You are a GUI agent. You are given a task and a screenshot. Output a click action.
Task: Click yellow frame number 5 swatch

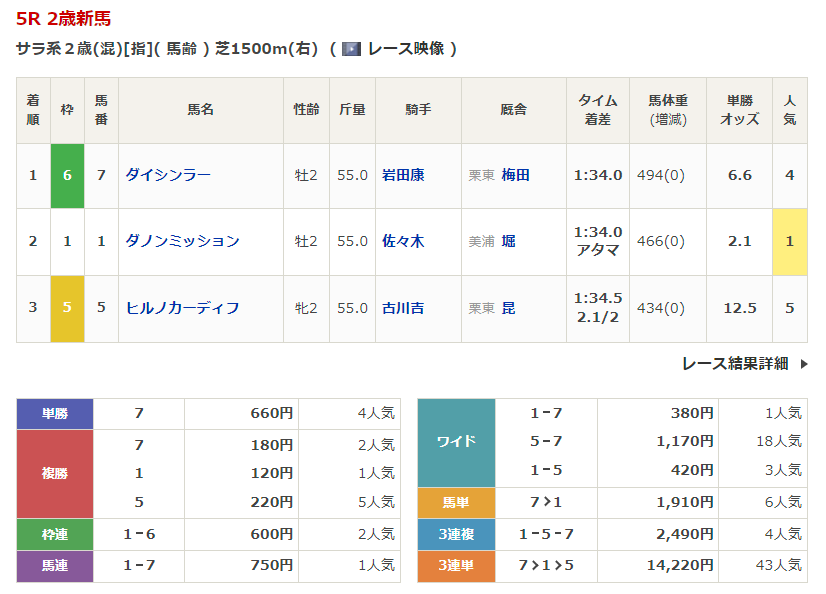(x=67, y=308)
